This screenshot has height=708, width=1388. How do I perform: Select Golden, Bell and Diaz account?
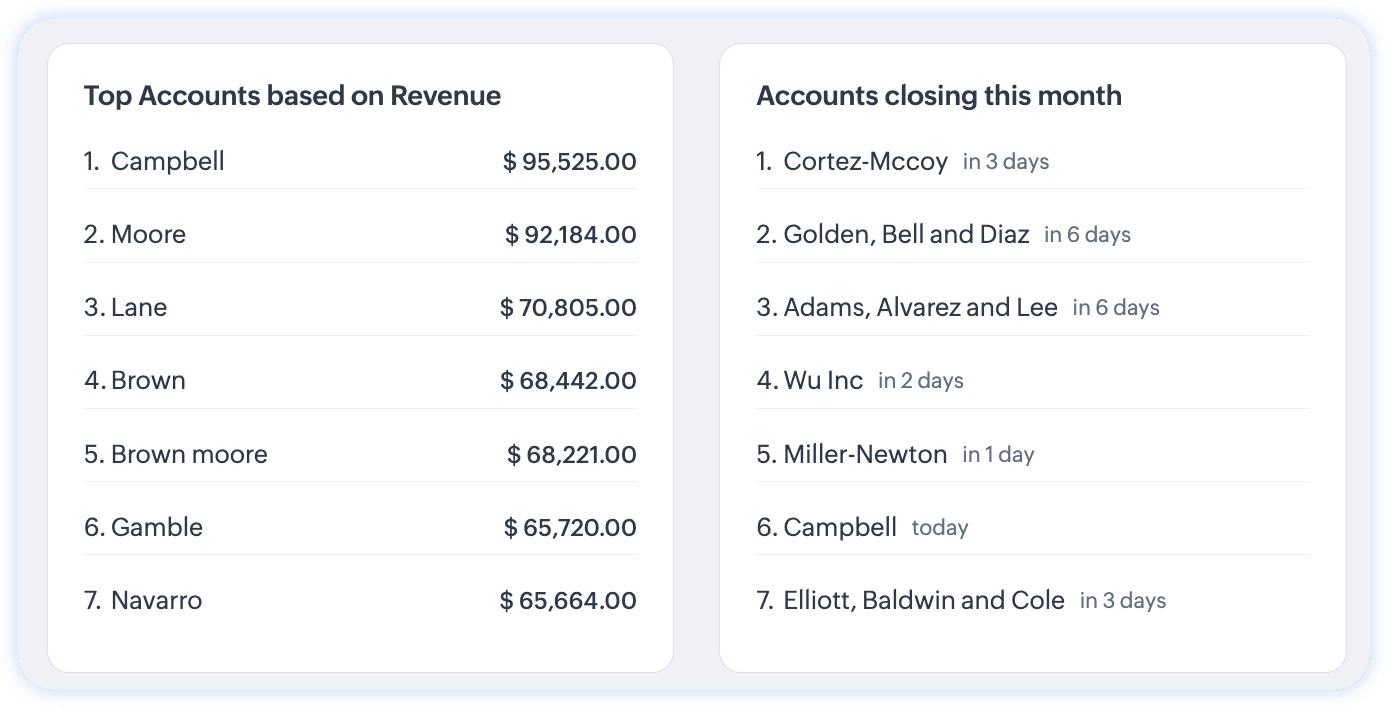click(x=906, y=235)
